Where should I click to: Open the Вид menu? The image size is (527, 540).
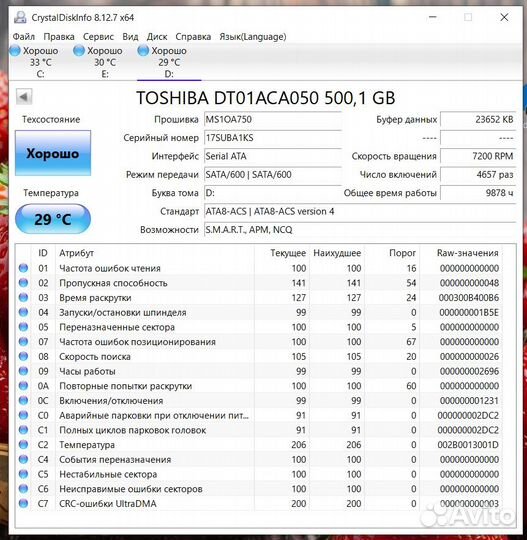130,37
